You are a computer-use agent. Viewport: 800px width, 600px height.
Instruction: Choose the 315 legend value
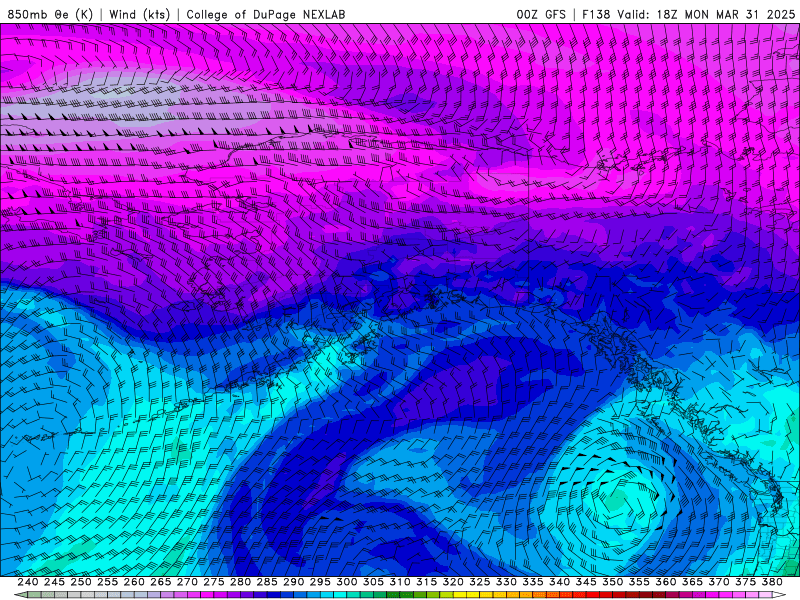click(426, 582)
